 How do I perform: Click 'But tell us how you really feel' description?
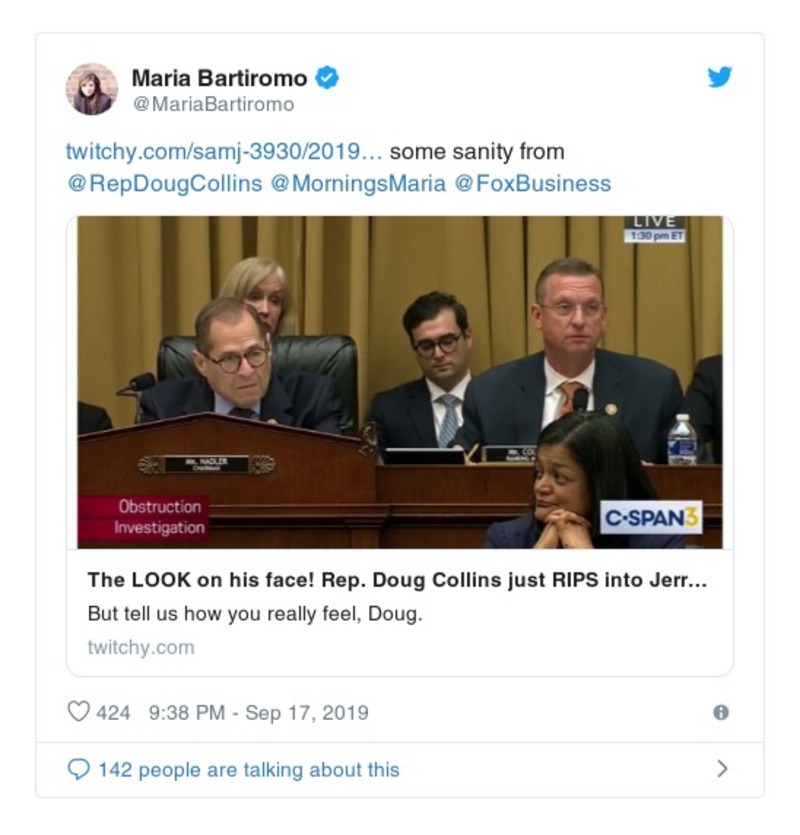coord(255,614)
